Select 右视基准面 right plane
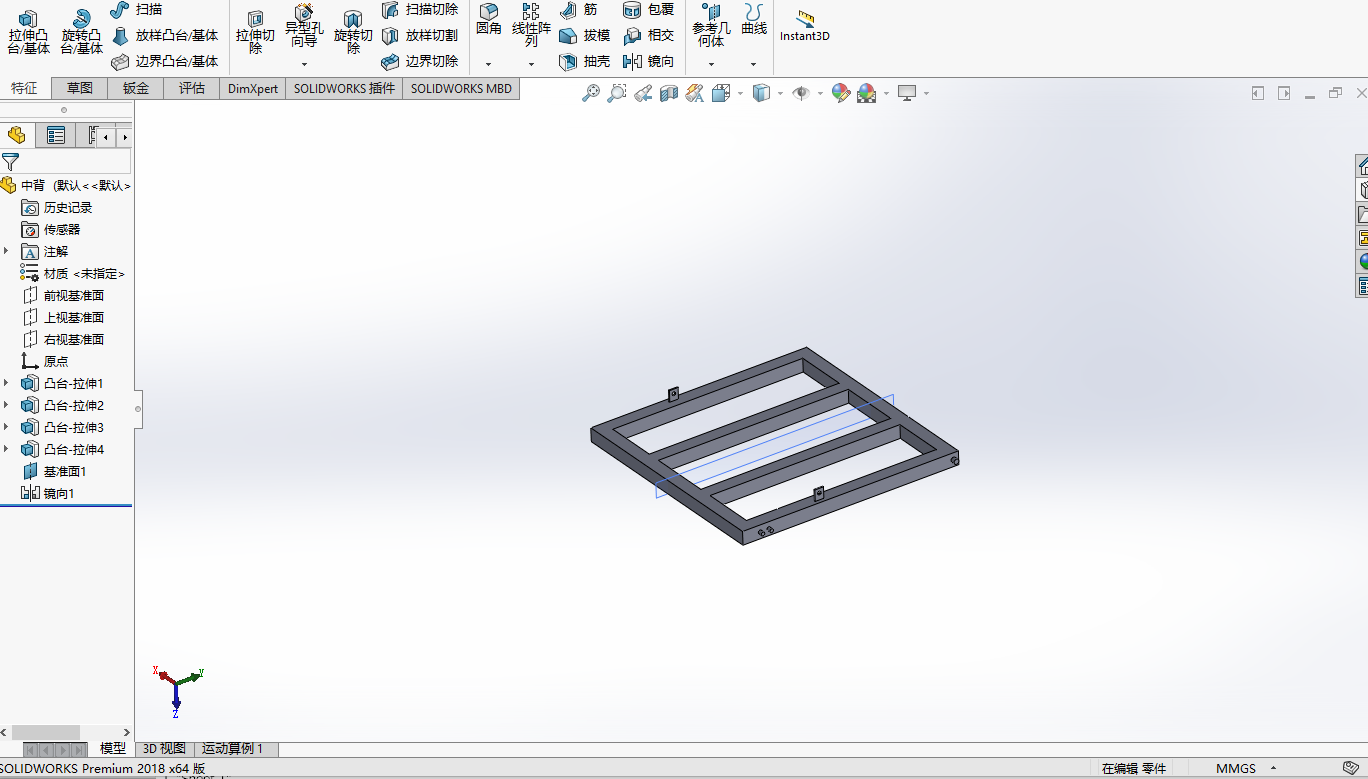1368x779 pixels. click(x=63, y=339)
